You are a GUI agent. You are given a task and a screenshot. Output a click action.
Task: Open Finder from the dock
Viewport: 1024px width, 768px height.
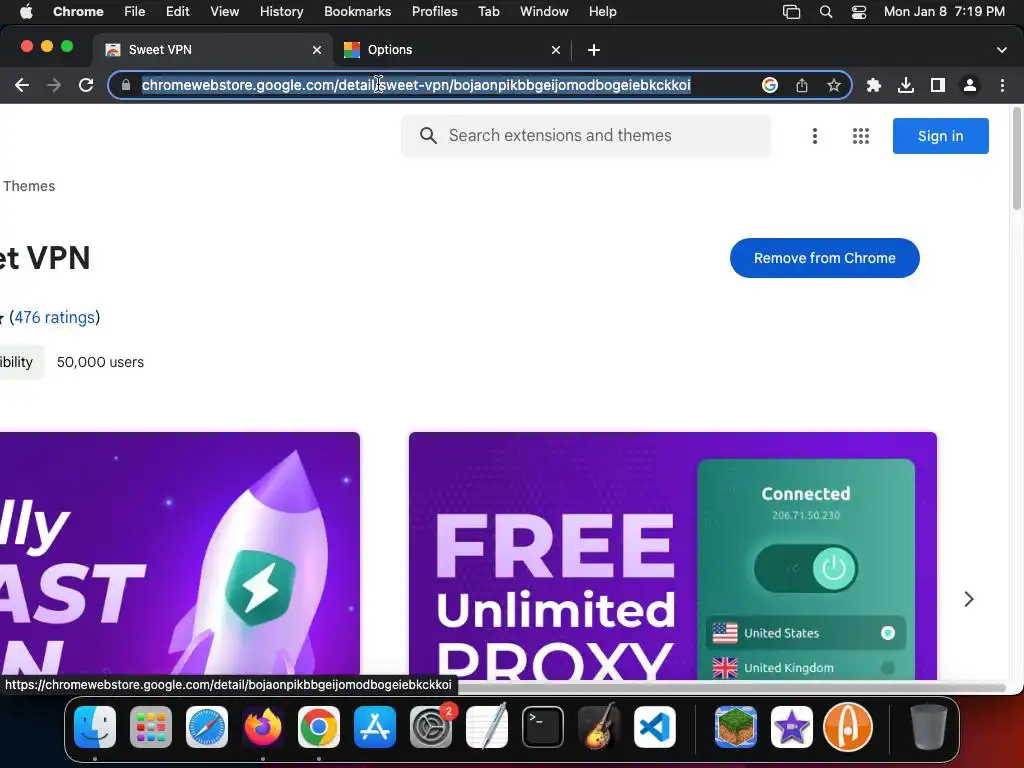[95, 727]
